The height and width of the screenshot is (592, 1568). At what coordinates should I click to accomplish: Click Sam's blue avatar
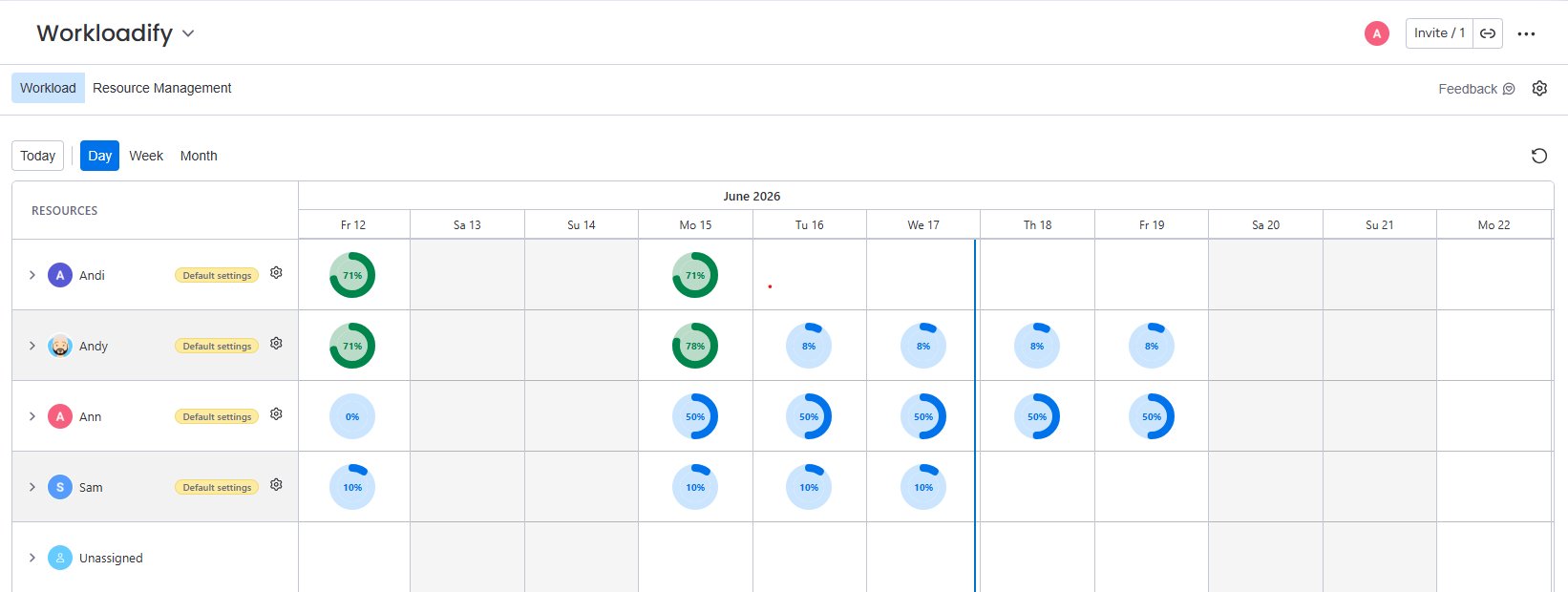60,487
